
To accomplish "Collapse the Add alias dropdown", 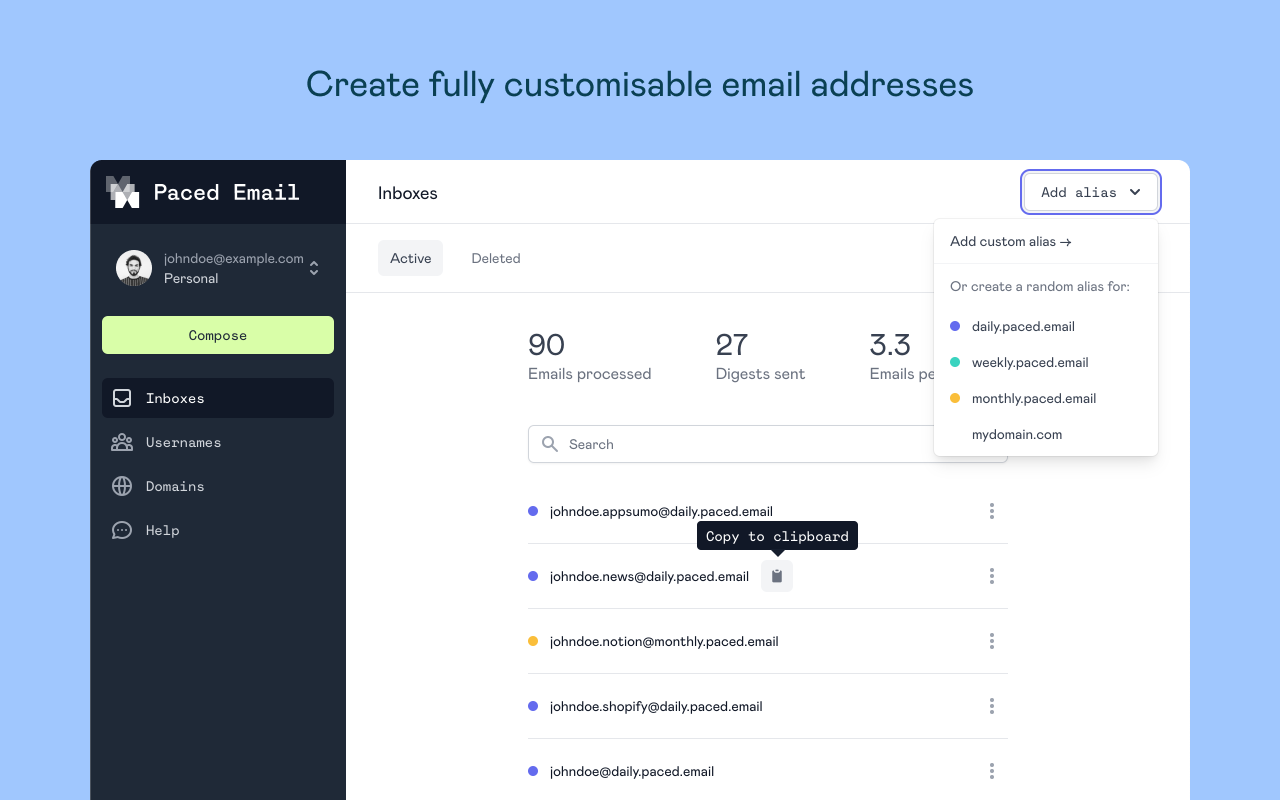I will (1090, 192).
